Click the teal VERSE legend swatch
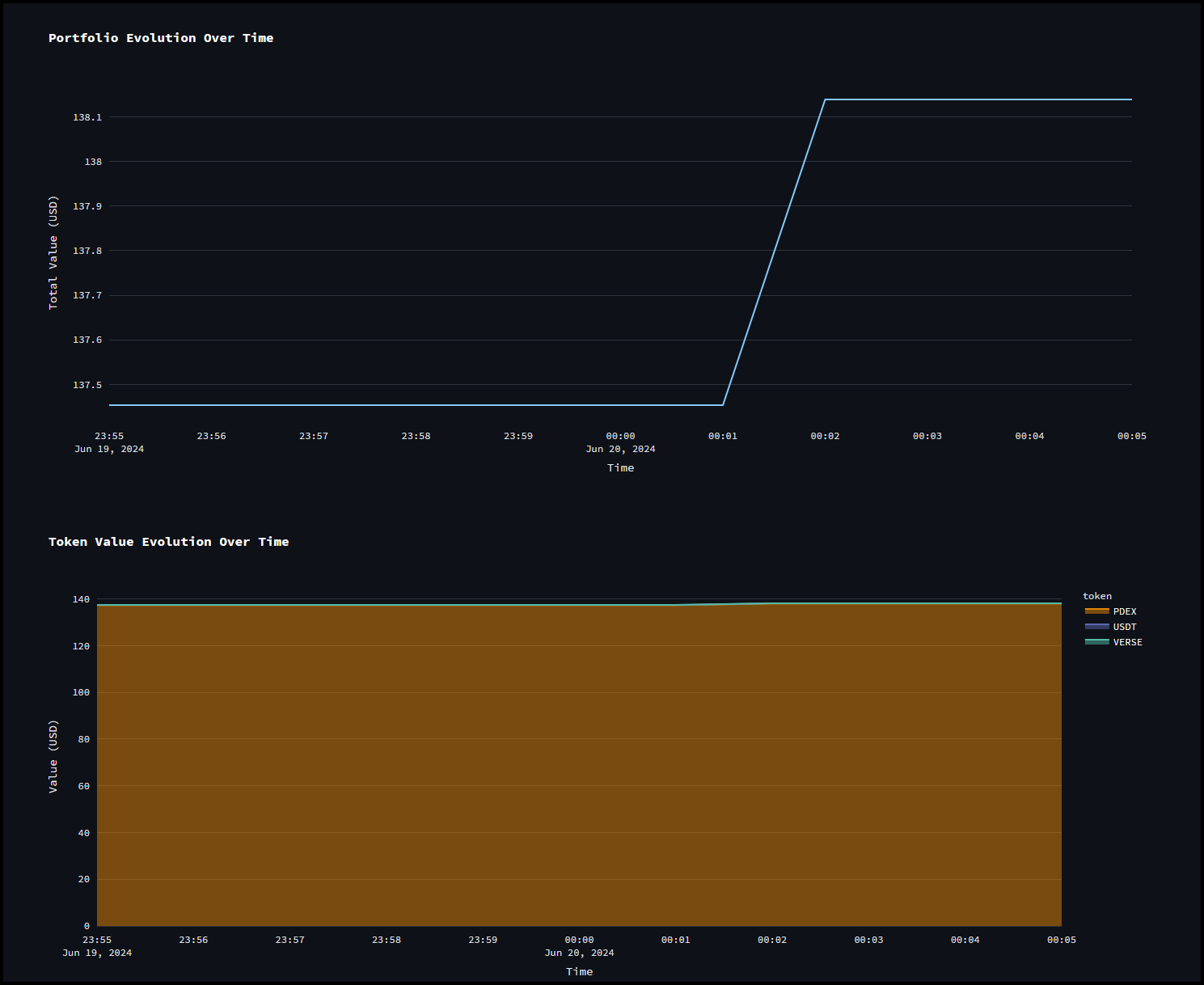Screen dimensions: 1204x985 (x=1096, y=642)
